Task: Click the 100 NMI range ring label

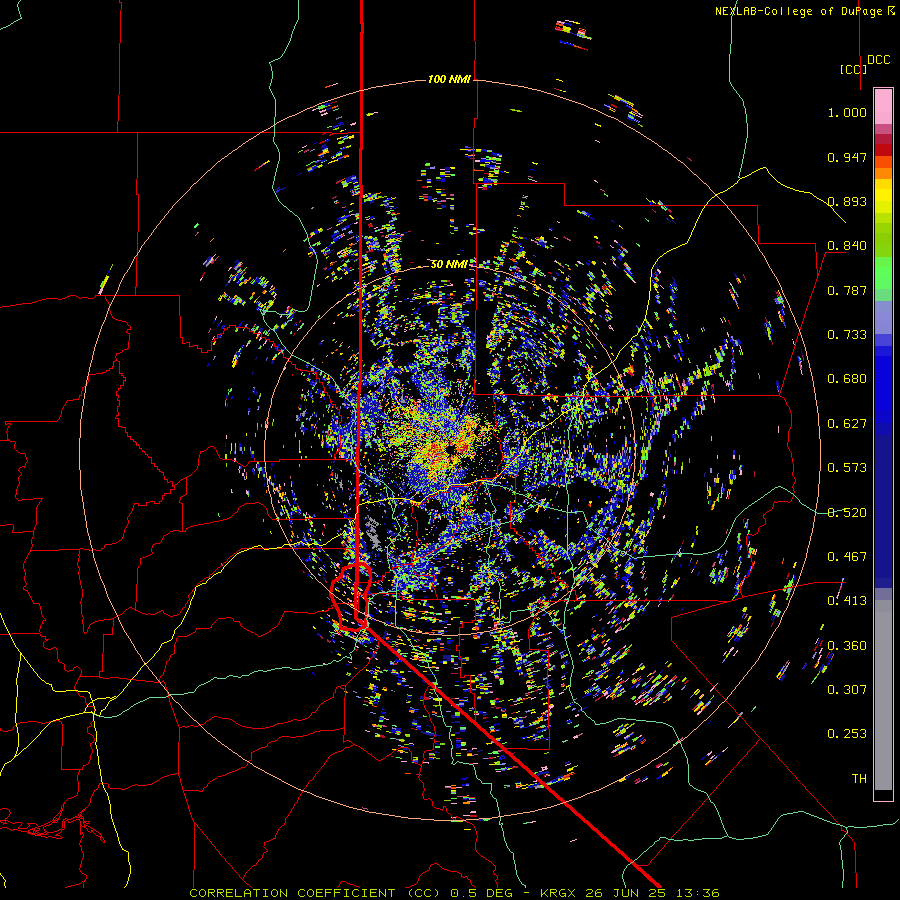Action: tap(449, 79)
